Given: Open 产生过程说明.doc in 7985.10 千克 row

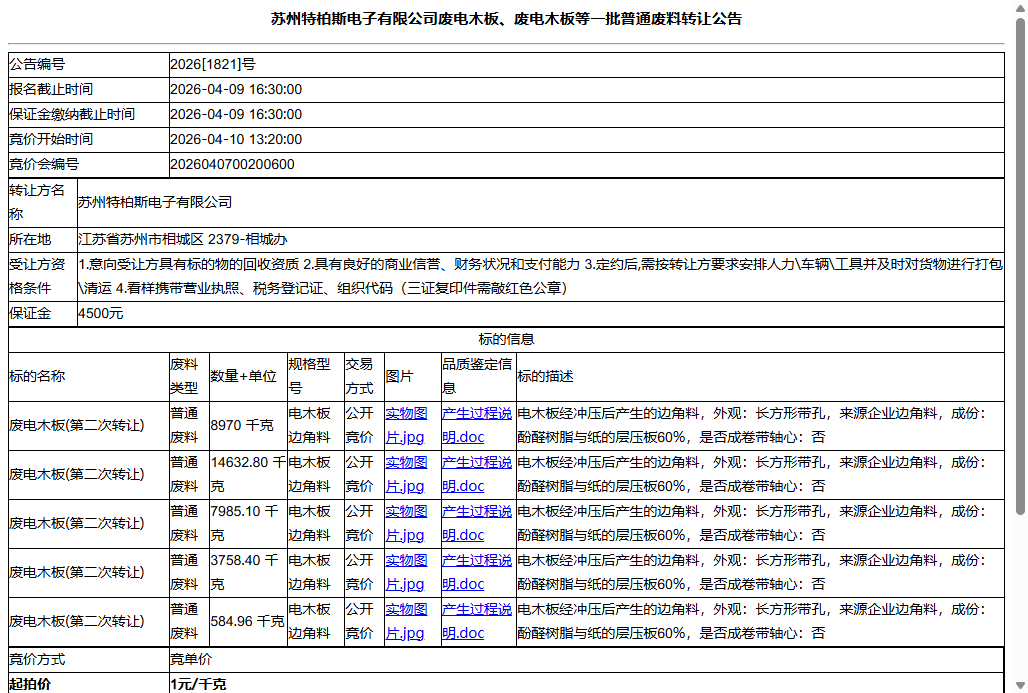Looking at the screenshot, I should tap(477, 523).
